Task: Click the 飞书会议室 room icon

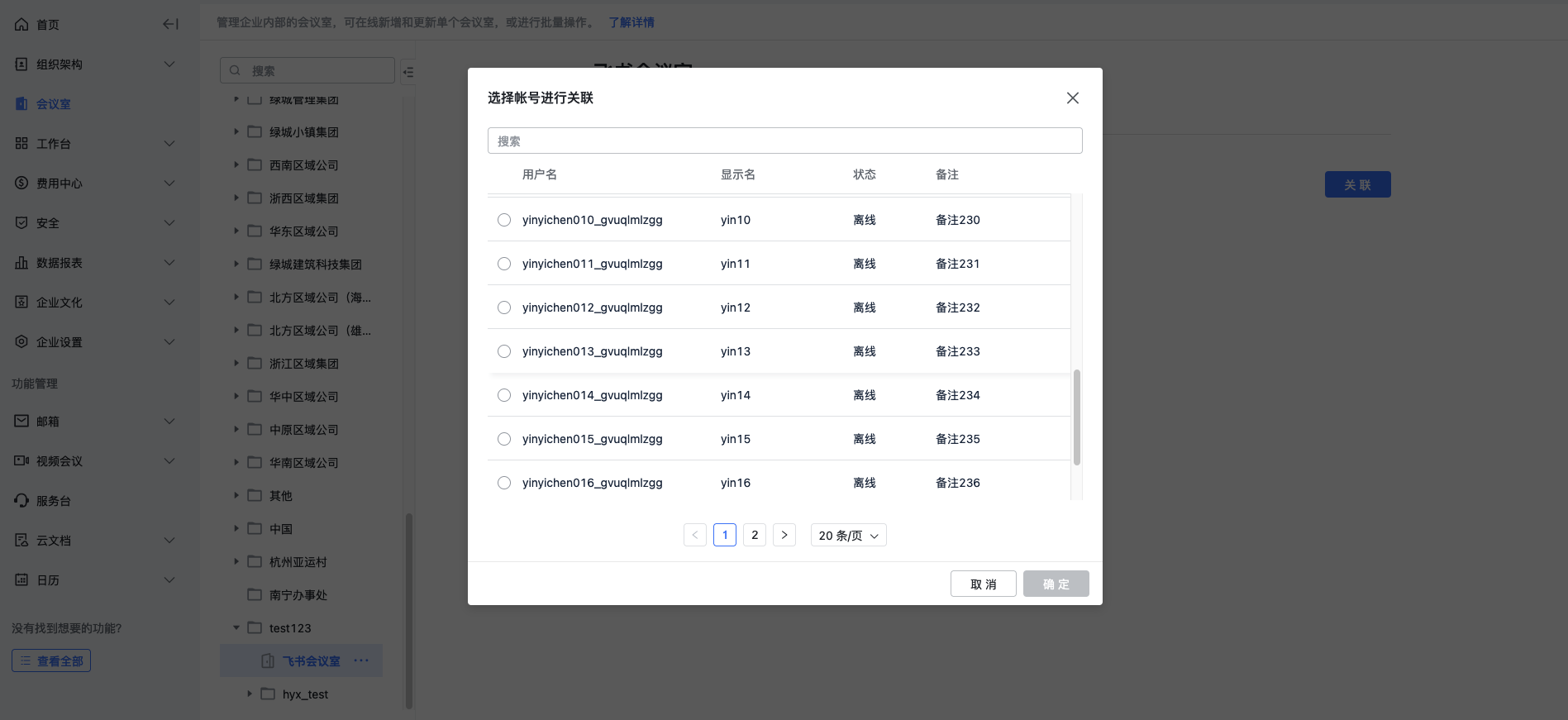Action: [268, 661]
